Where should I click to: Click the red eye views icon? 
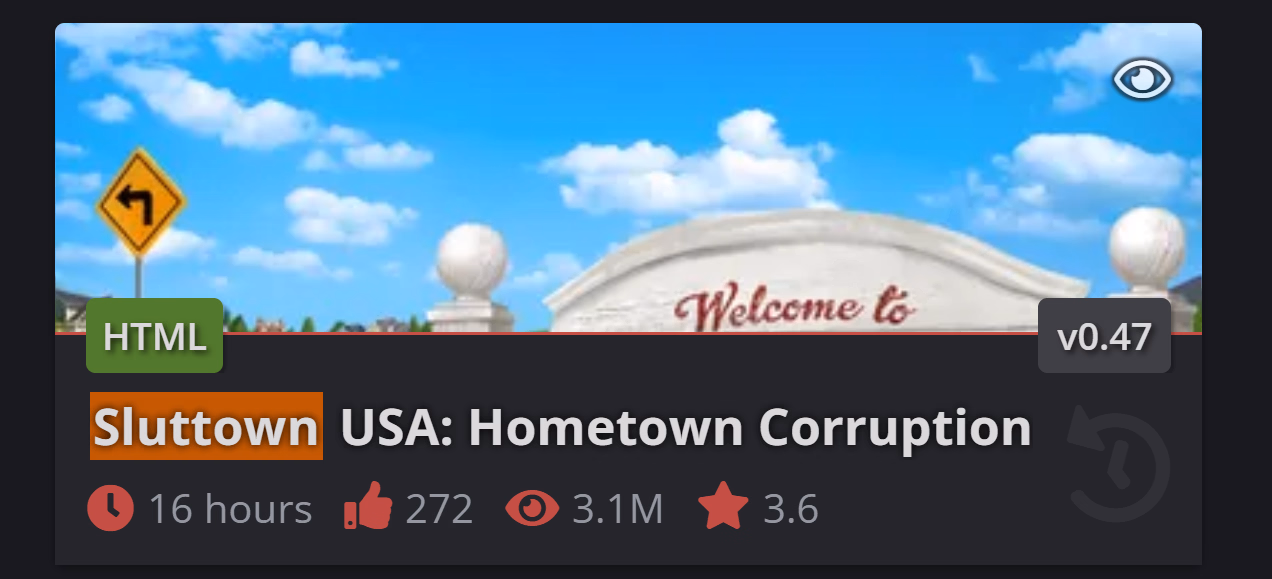(532, 509)
